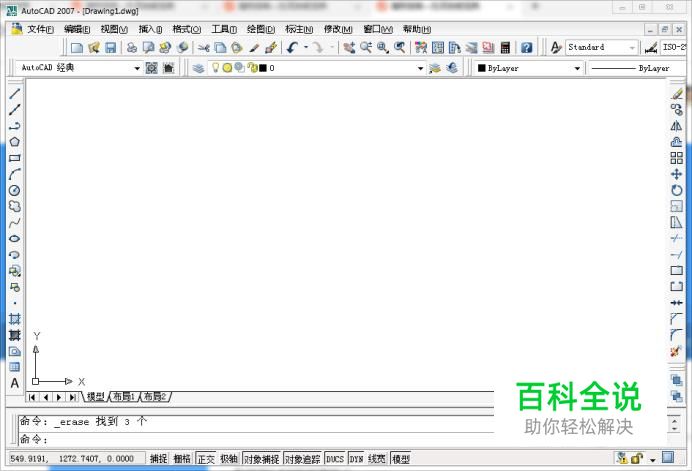Switch to the 布局1 layout tab

pyautogui.click(x=124, y=396)
